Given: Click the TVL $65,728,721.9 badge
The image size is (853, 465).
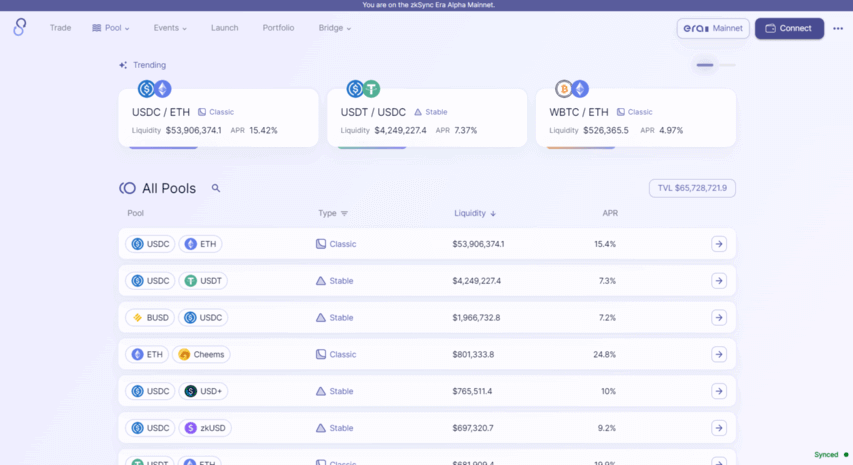Looking at the screenshot, I should coord(692,188).
